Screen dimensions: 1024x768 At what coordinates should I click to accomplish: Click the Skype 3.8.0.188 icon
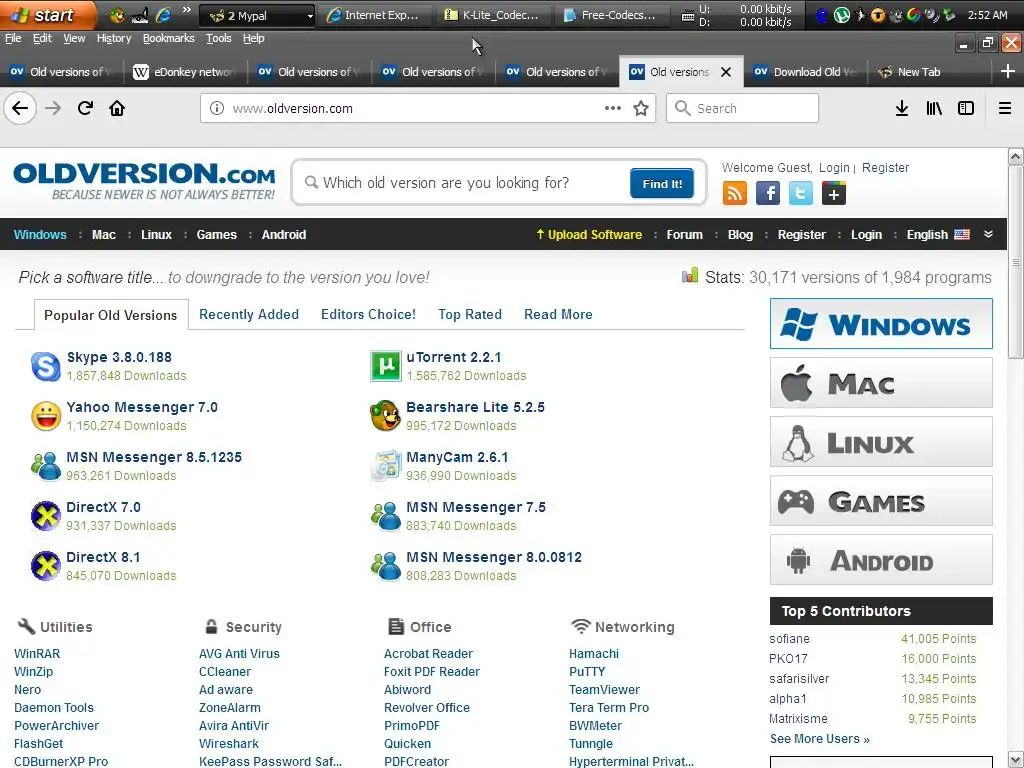pyautogui.click(x=46, y=366)
